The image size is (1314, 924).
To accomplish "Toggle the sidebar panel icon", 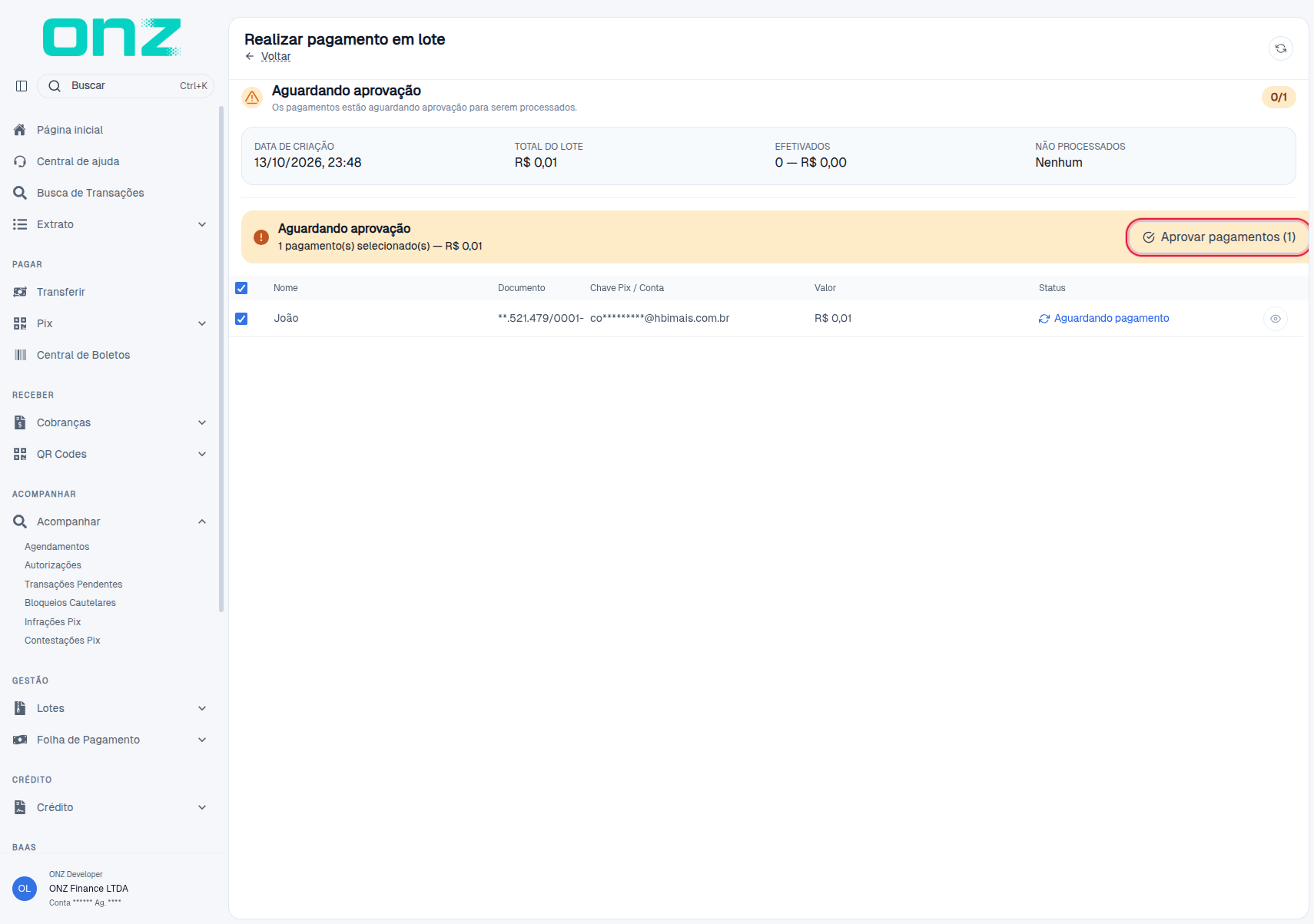I will [22, 86].
